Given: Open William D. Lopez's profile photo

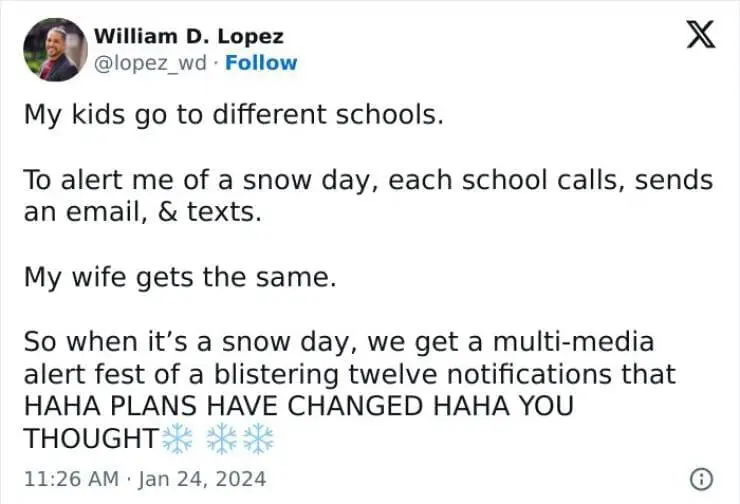Looking at the screenshot, I should (55, 48).
